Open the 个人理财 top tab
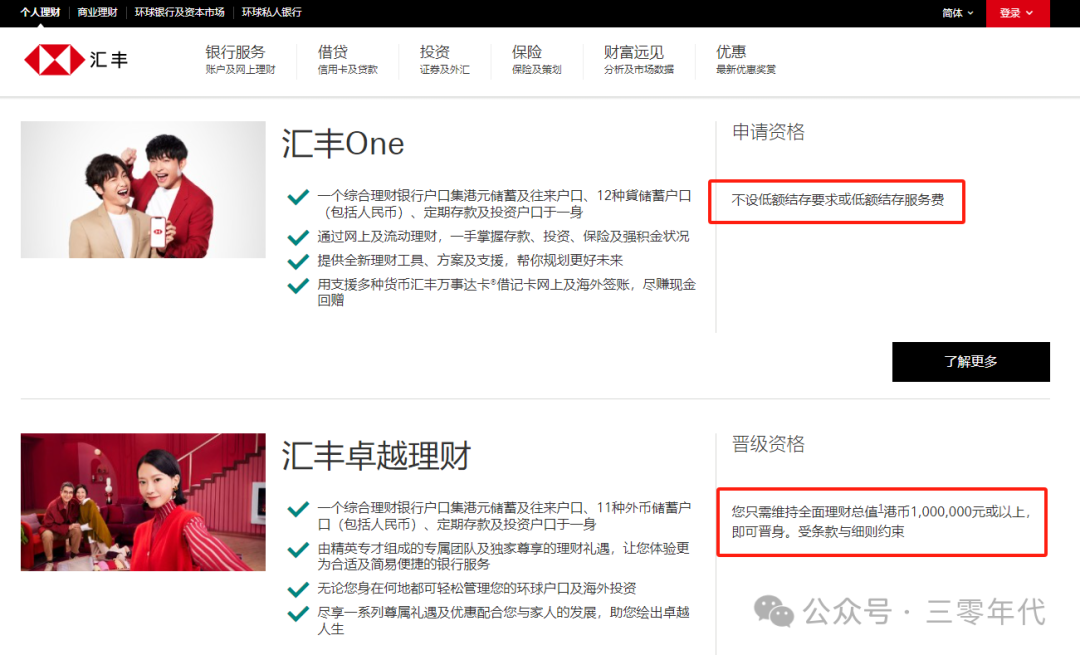 point(40,12)
